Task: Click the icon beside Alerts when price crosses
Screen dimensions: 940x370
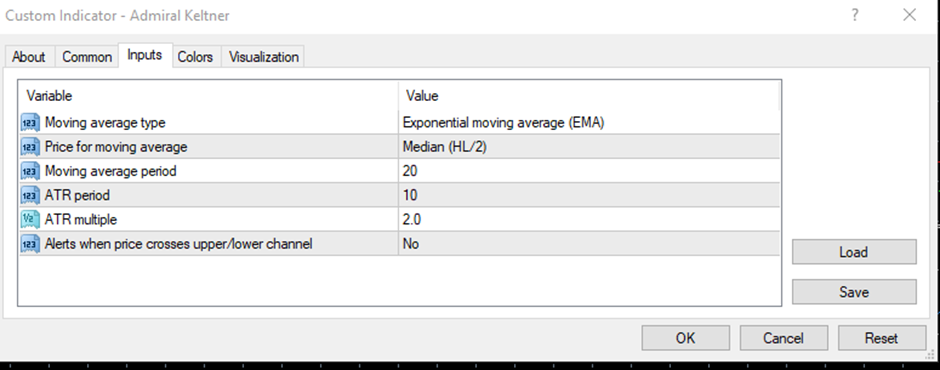Action: (30, 244)
